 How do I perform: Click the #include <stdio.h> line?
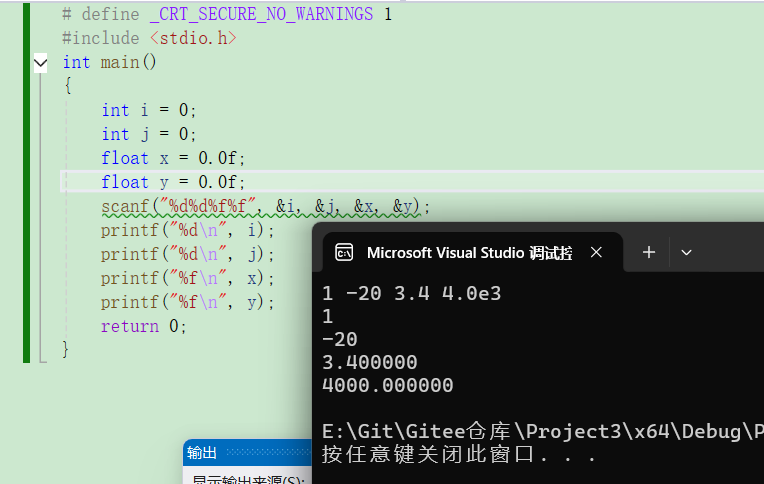(149, 38)
